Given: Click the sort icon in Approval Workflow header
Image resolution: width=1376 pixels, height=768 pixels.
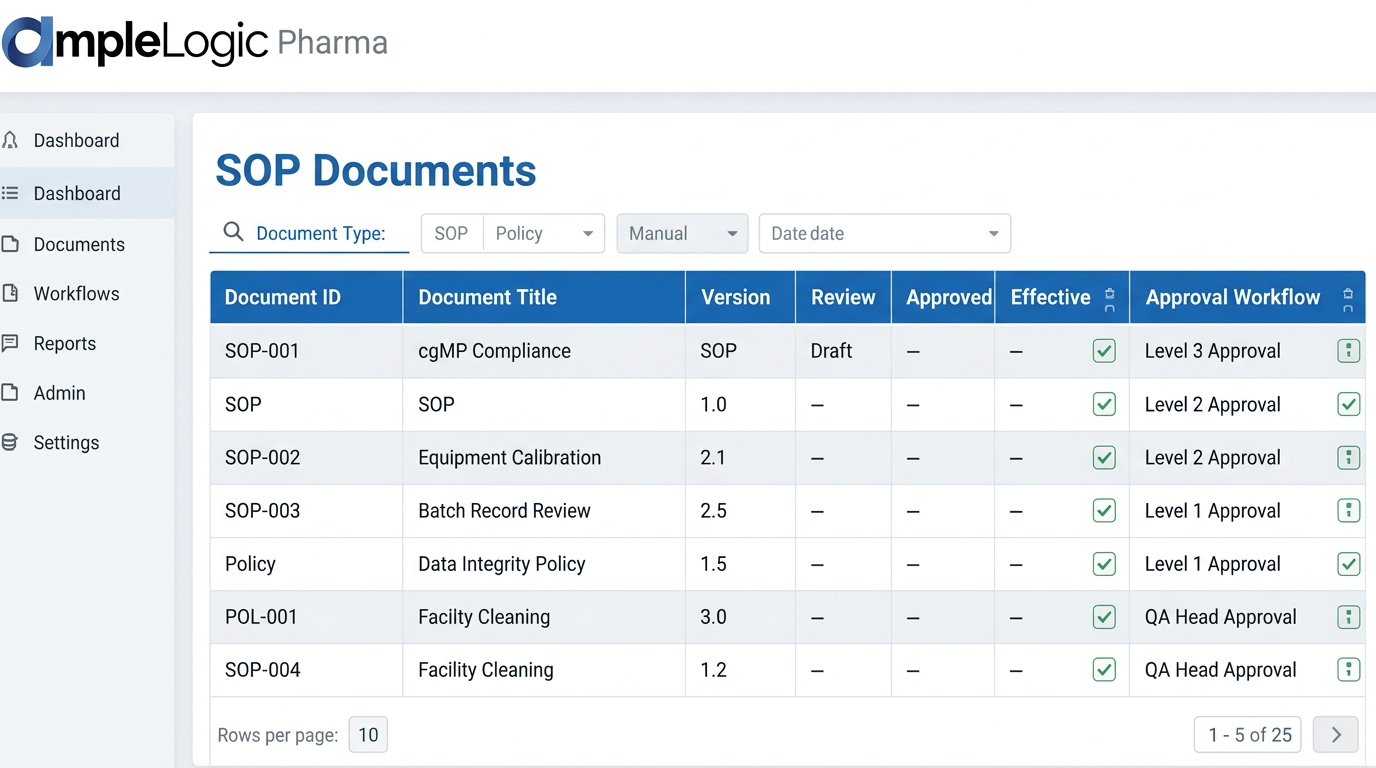Looking at the screenshot, I should [x=1348, y=298].
